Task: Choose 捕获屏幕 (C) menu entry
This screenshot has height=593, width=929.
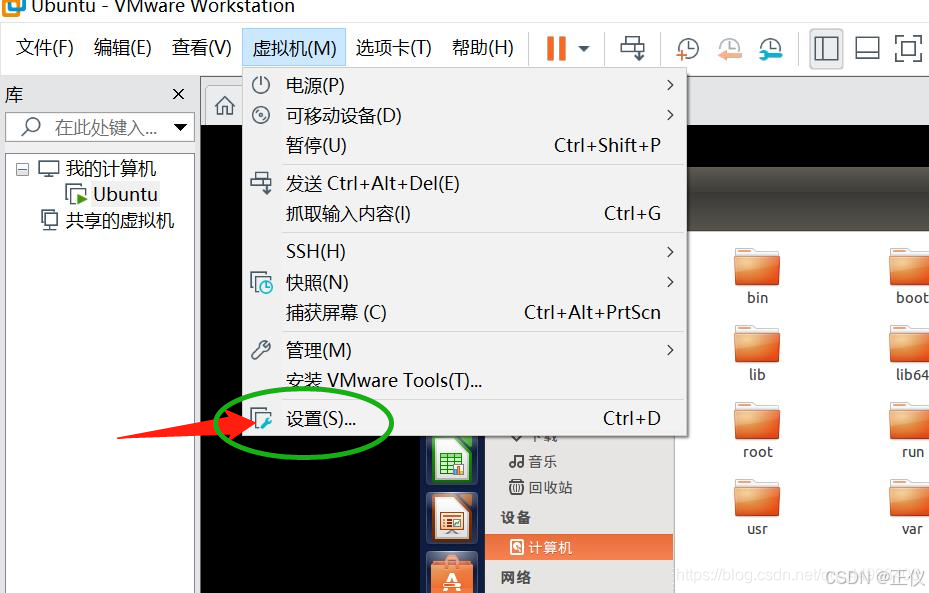Action: [x=465, y=312]
